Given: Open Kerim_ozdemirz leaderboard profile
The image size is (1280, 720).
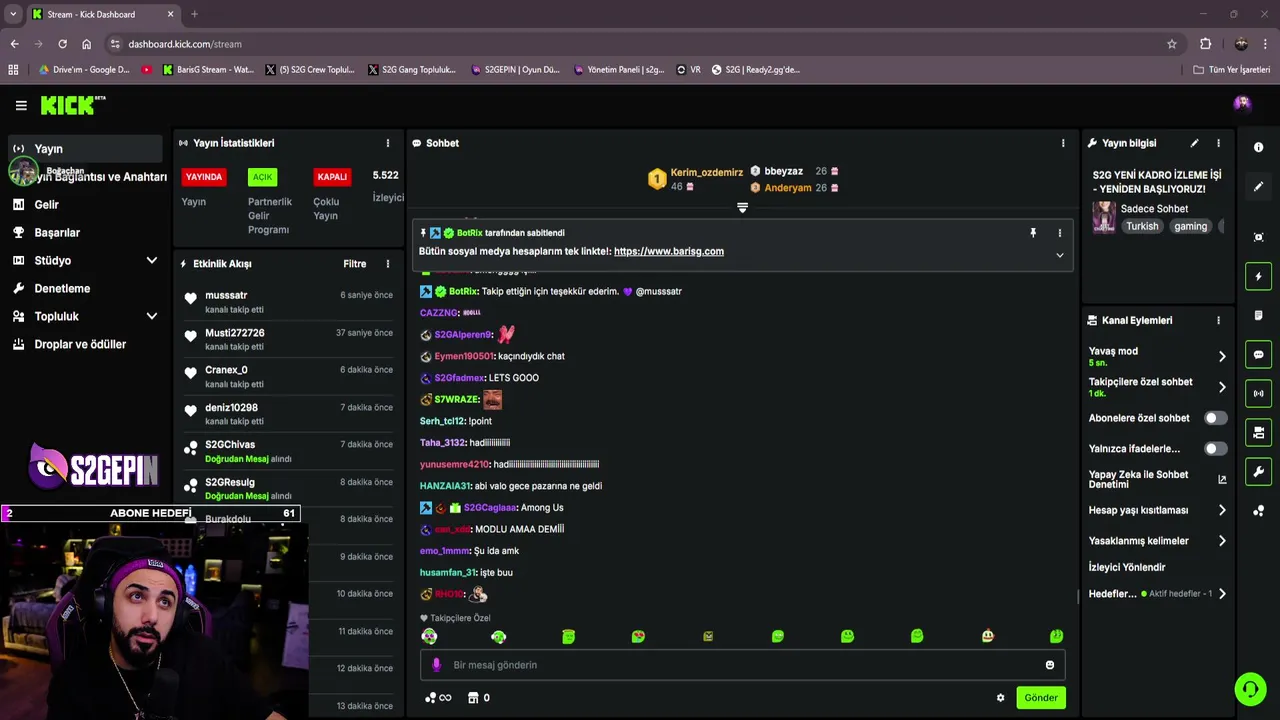Looking at the screenshot, I should click(x=706, y=173).
